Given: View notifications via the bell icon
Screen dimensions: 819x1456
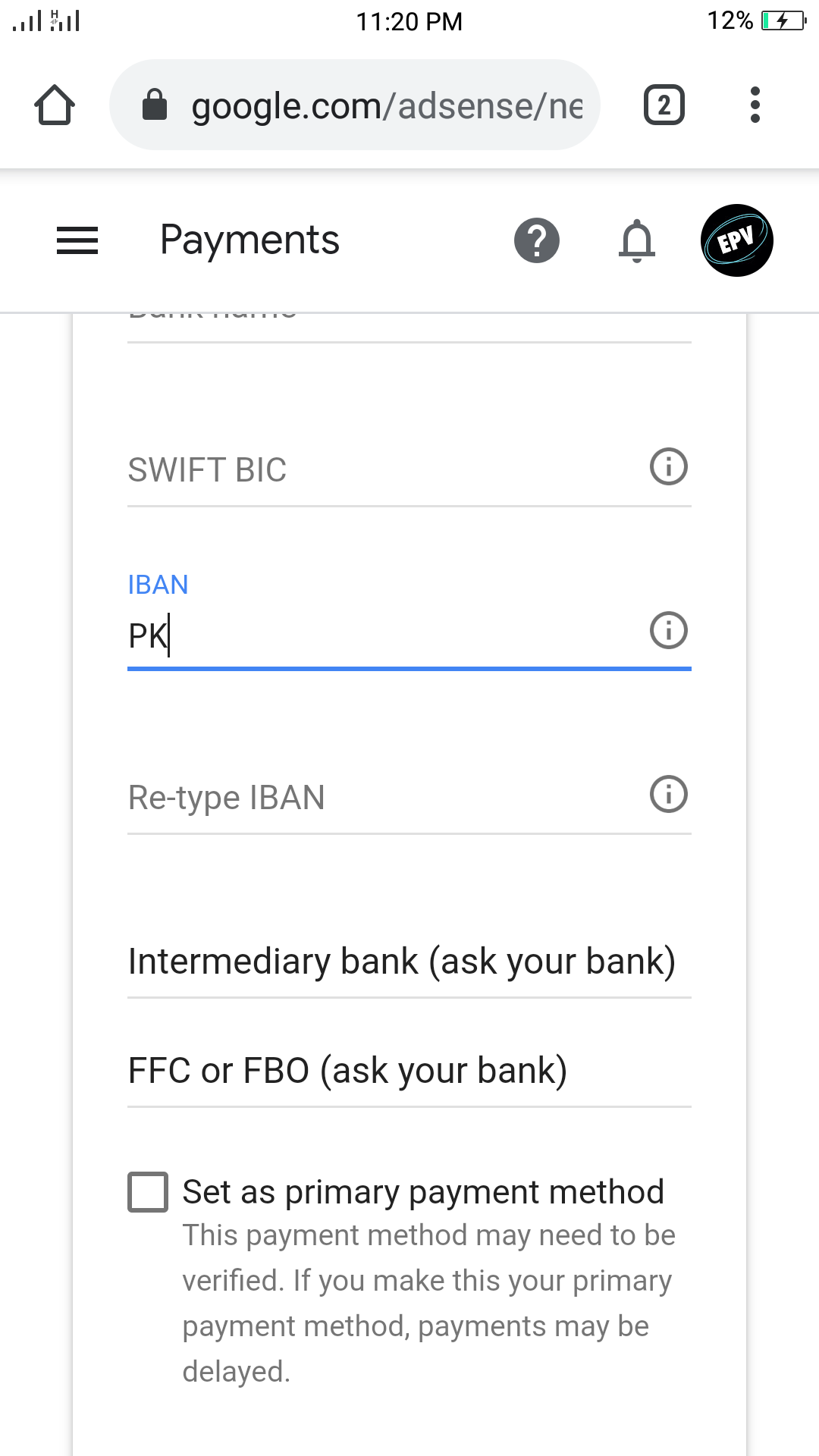Looking at the screenshot, I should pyautogui.click(x=636, y=240).
